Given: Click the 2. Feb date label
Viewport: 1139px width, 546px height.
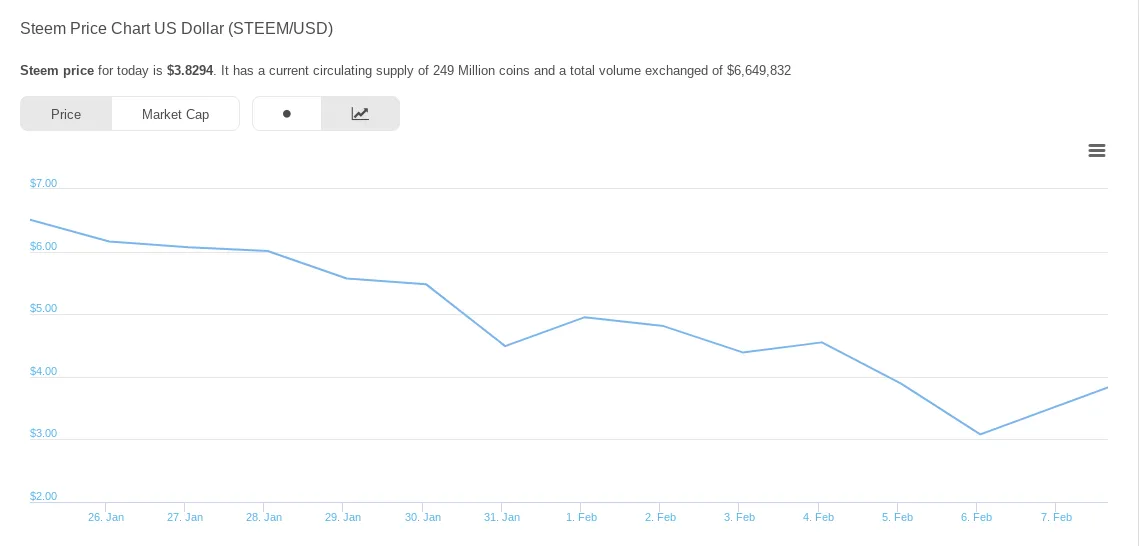Looking at the screenshot, I should tap(660, 518).
